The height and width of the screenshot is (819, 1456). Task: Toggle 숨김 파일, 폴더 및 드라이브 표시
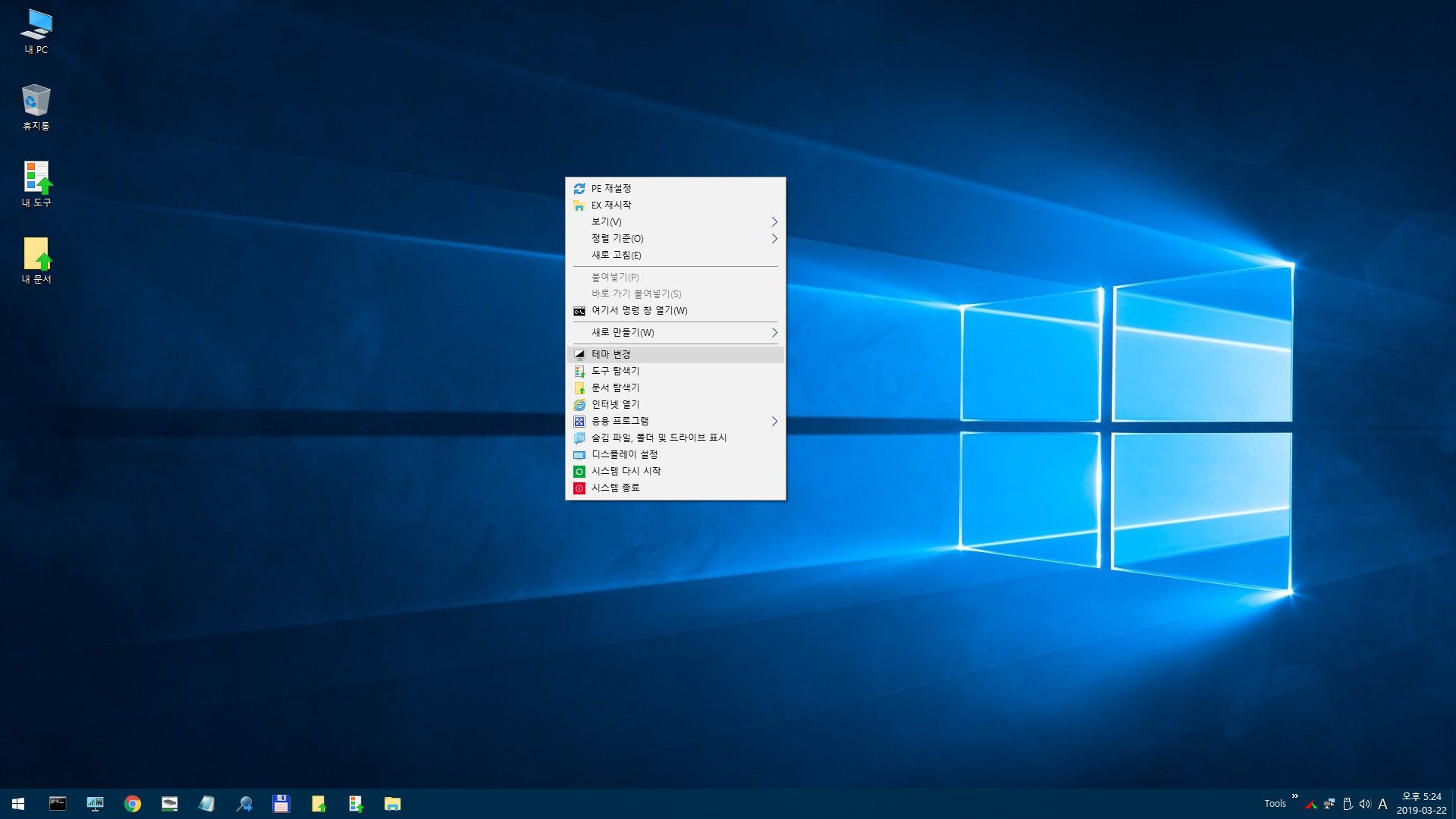click(676, 438)
